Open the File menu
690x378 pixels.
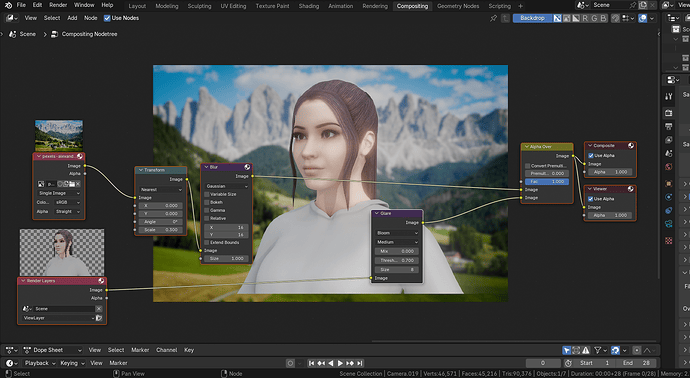pyautogui.click(x=21, y=5)
